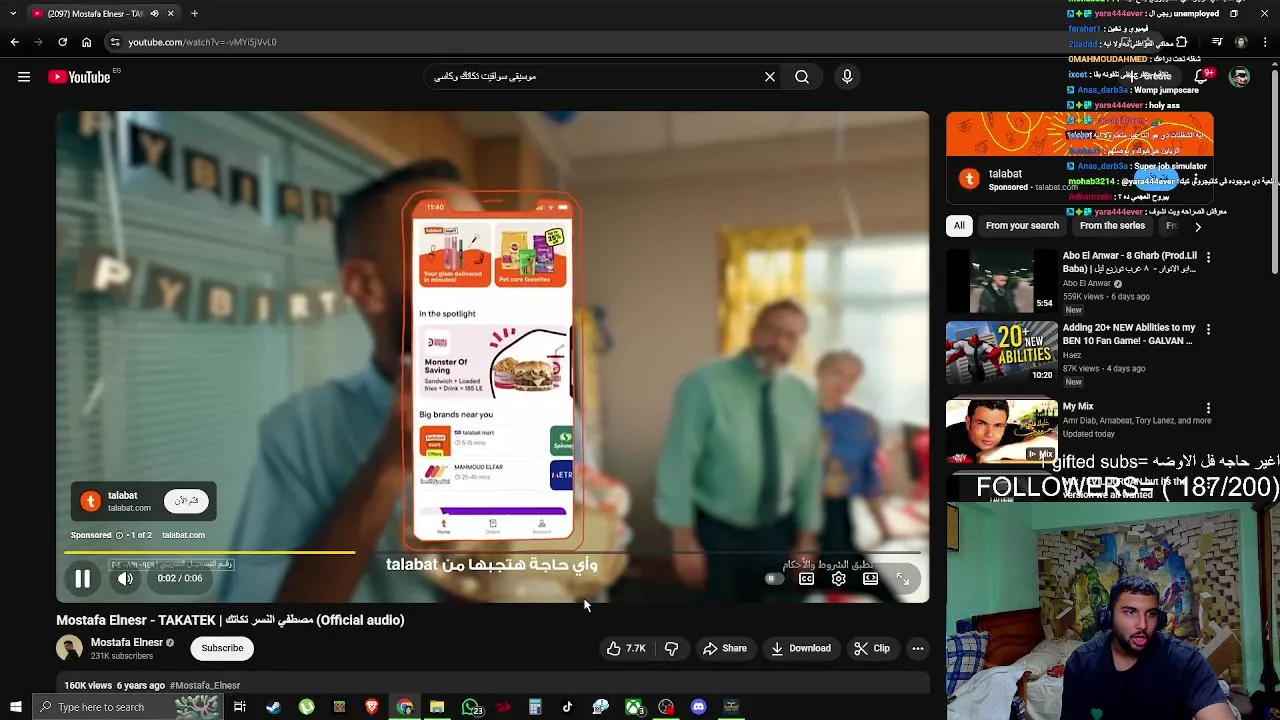The height and width of the screenshot is (720, 1280).
Task: Switch the player to theater mode
Action: coord(871,579)
